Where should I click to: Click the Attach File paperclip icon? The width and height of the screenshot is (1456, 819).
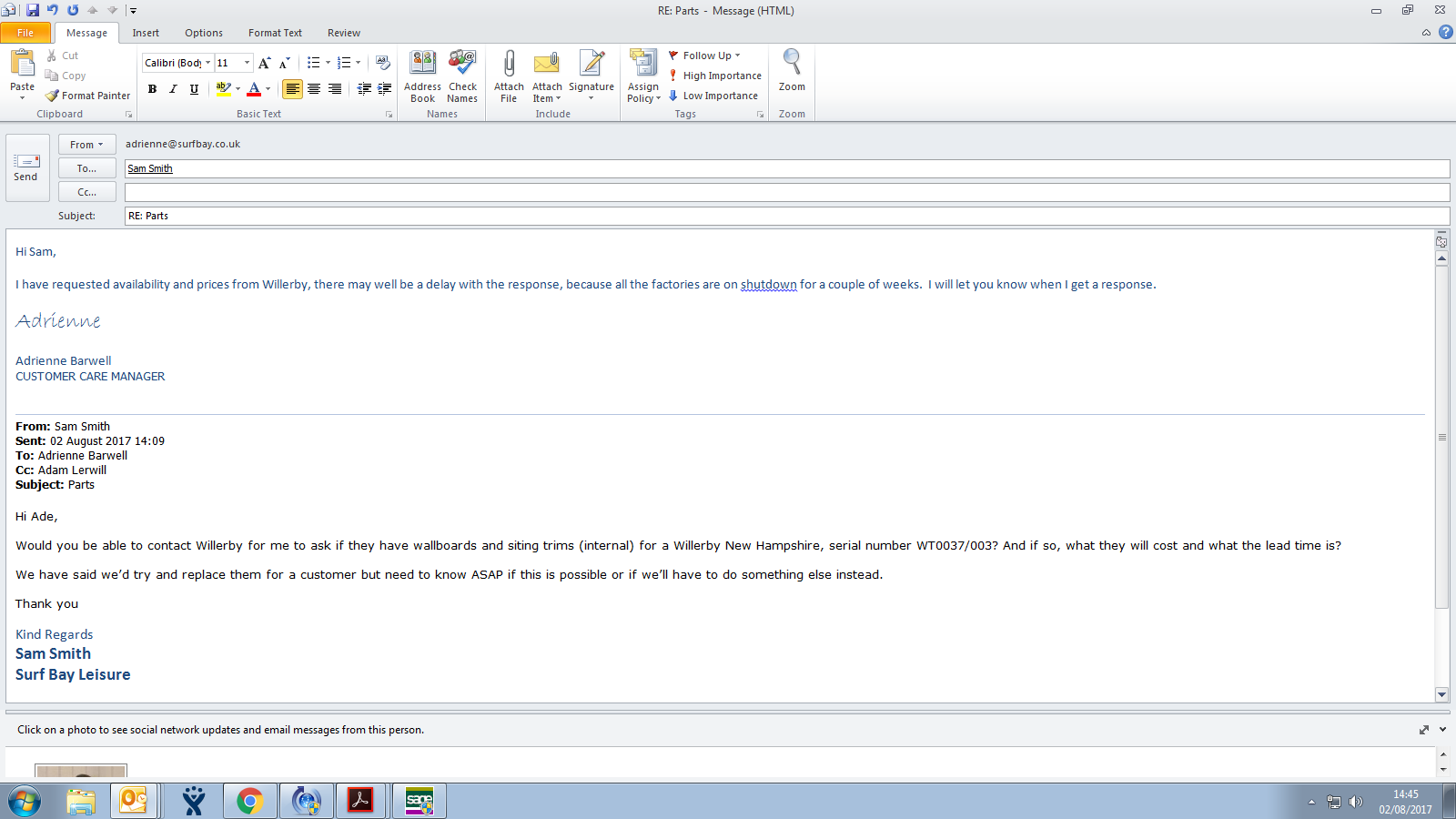click(509, 66)
